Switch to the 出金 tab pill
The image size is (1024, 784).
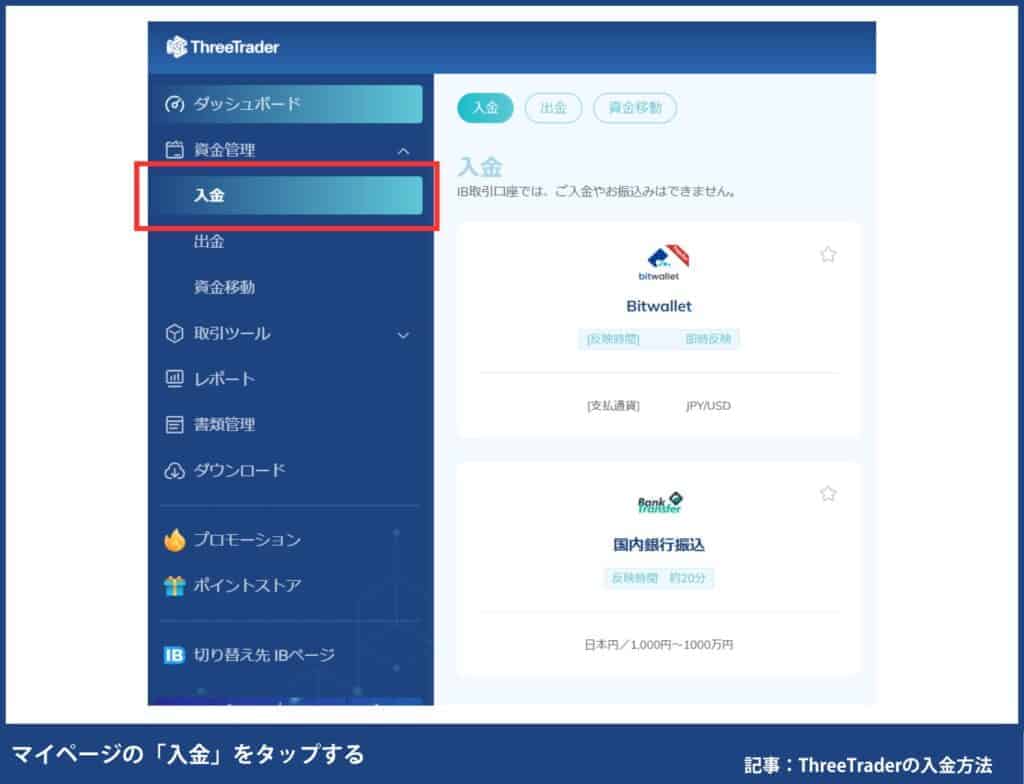coord(553,108)
